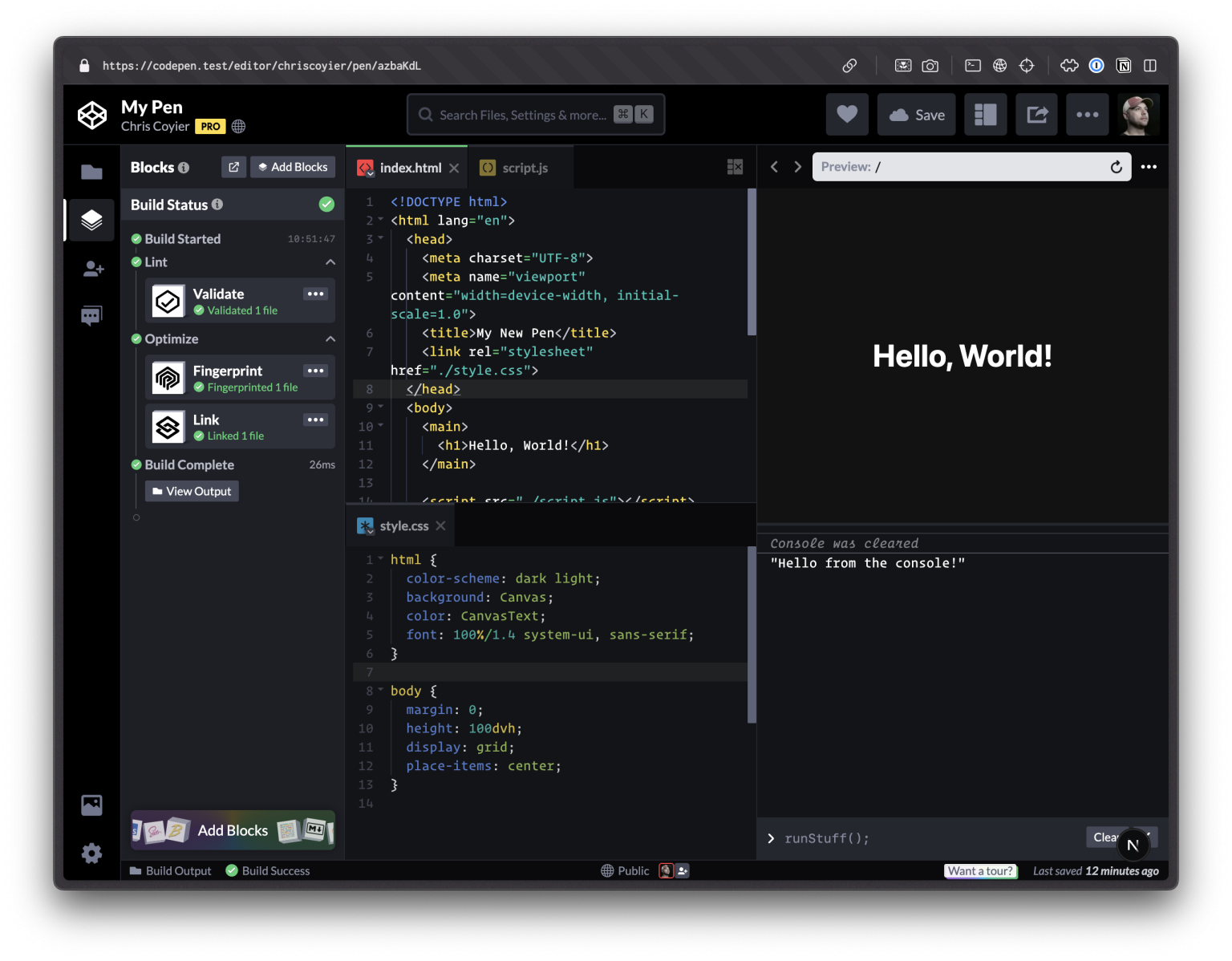The width and height of the screenshot is (1232, 961).
Task: Switch to the index.html tab
Action: point(410,168)
